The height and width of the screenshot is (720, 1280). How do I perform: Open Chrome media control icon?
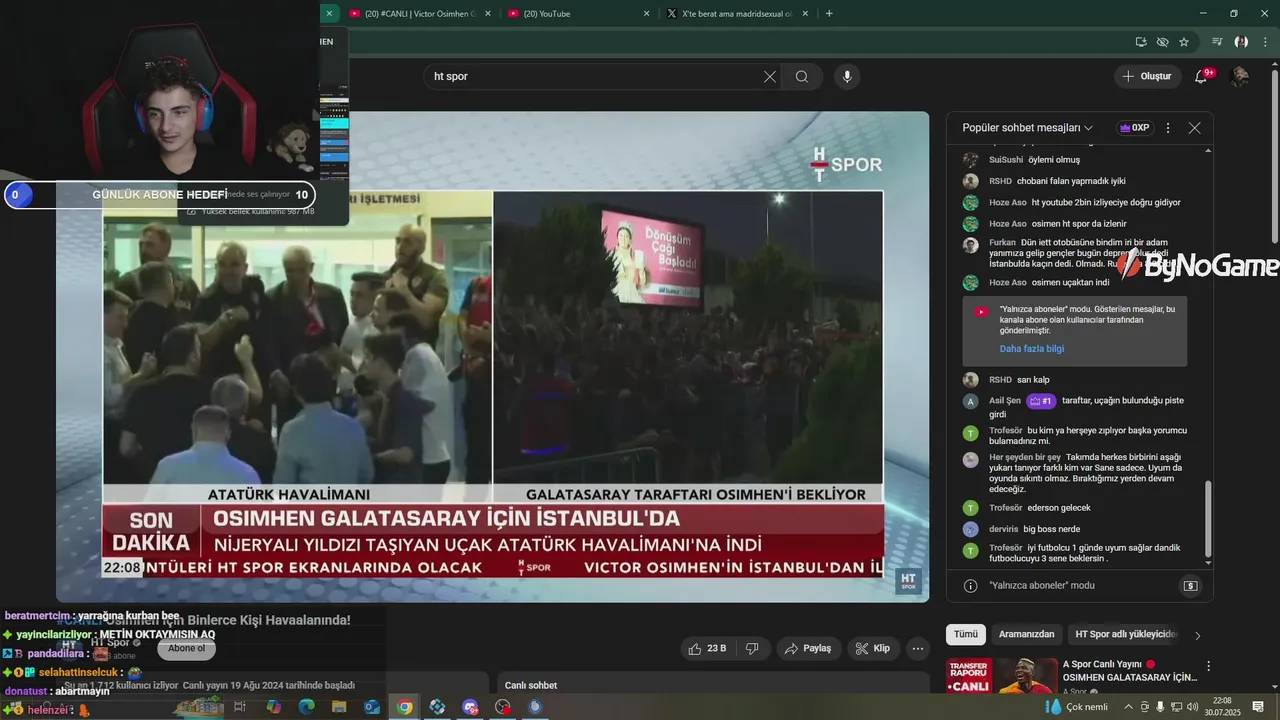(x=1217, y=42)
